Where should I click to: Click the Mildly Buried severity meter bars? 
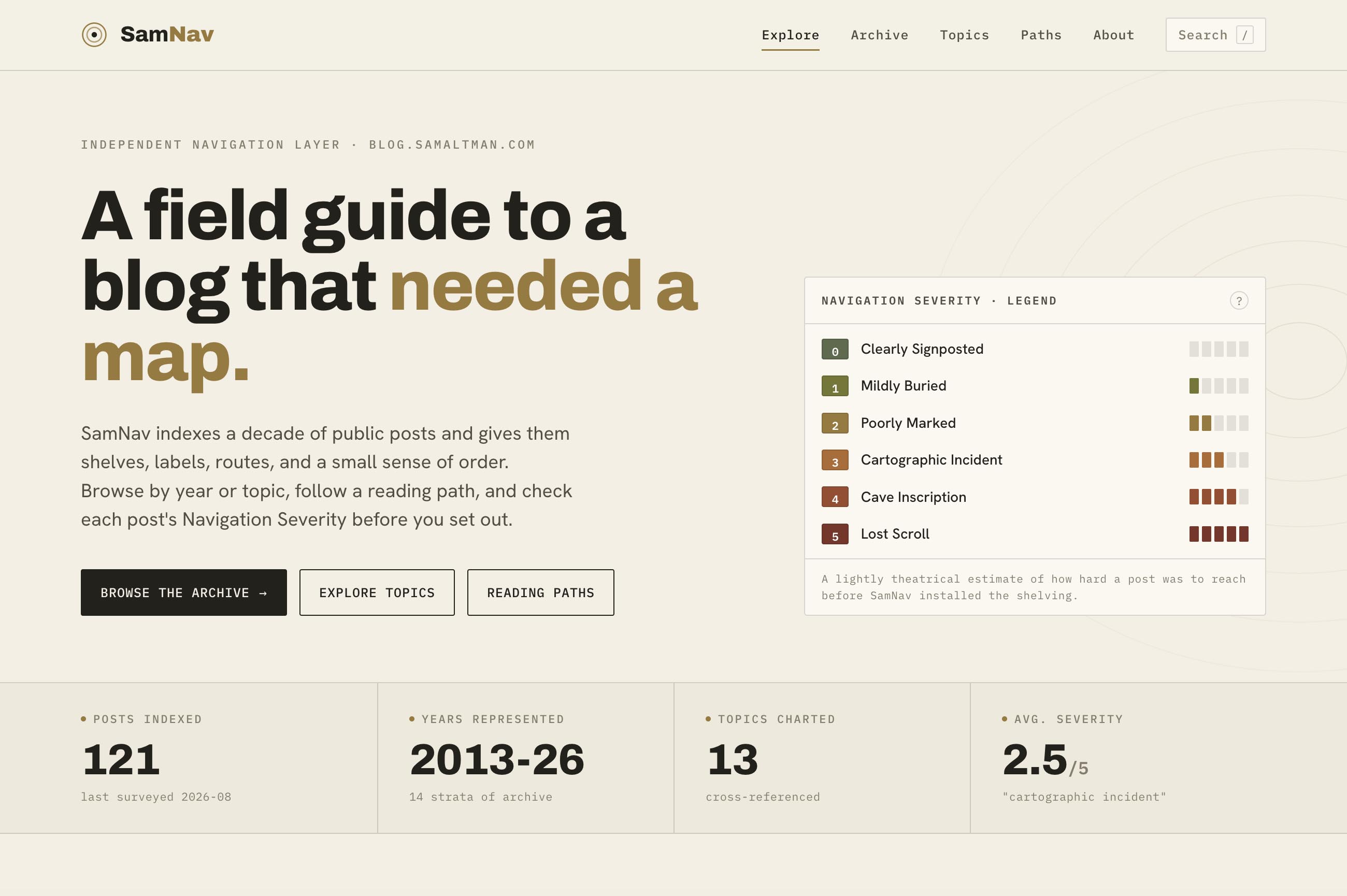point(1219,386)
